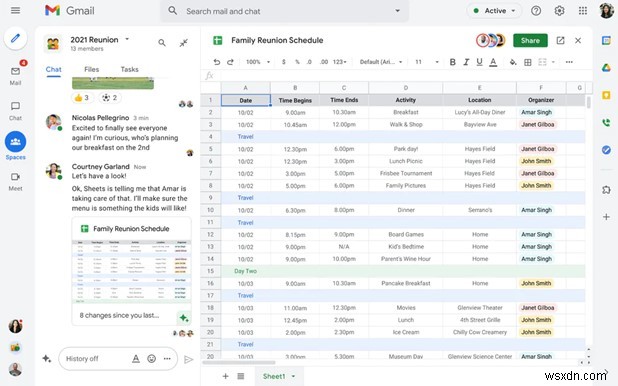The width and height of the screenshot is (618, 386).
Task: Click the Frisbee Tournament activity cell
Action: tap(406, 173)
